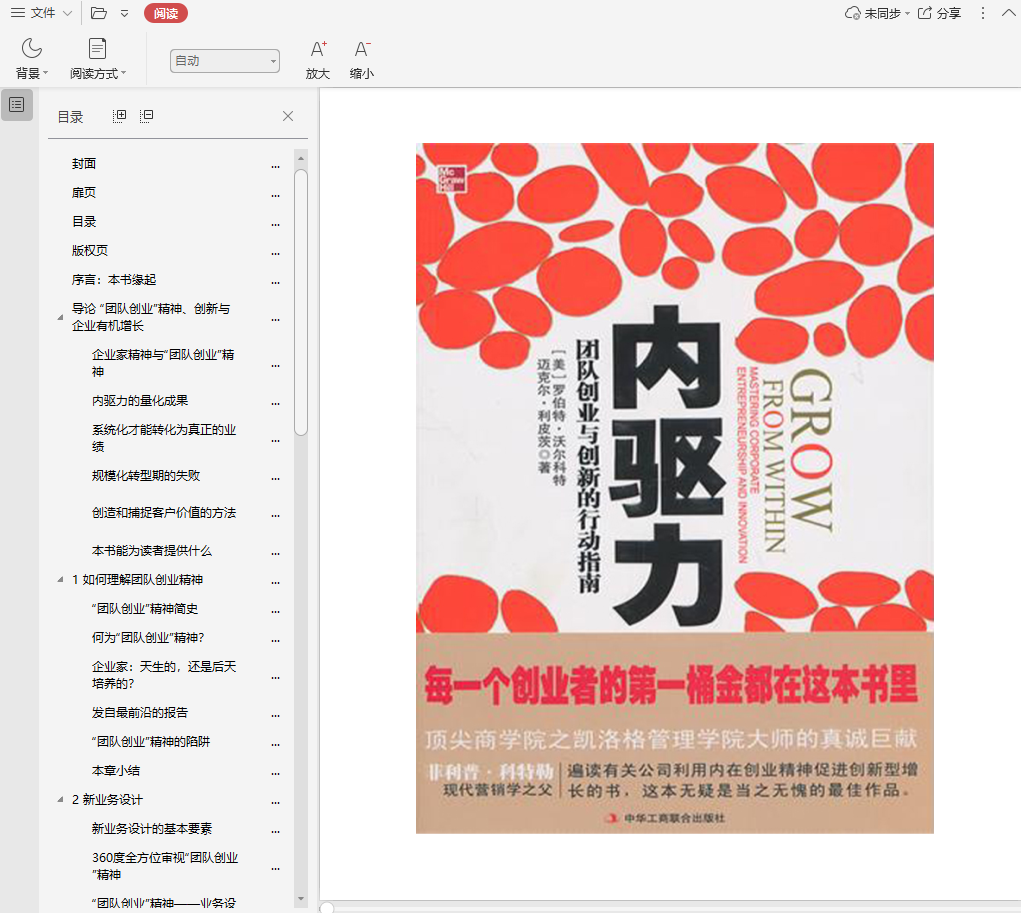The width and height of the screenshot is (1021, 913).
Task: Open 何为"团队创业"精神? section
Action: point(148,638)
